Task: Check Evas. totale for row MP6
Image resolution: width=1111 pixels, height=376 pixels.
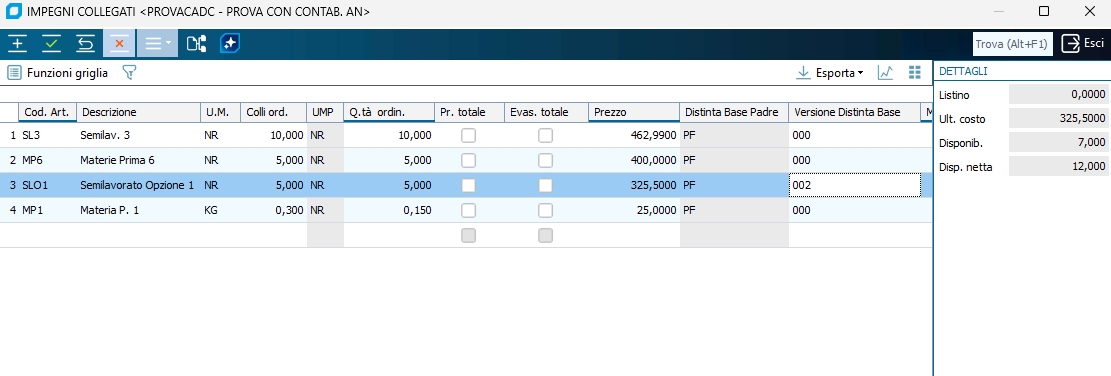Action: point(545,160)
